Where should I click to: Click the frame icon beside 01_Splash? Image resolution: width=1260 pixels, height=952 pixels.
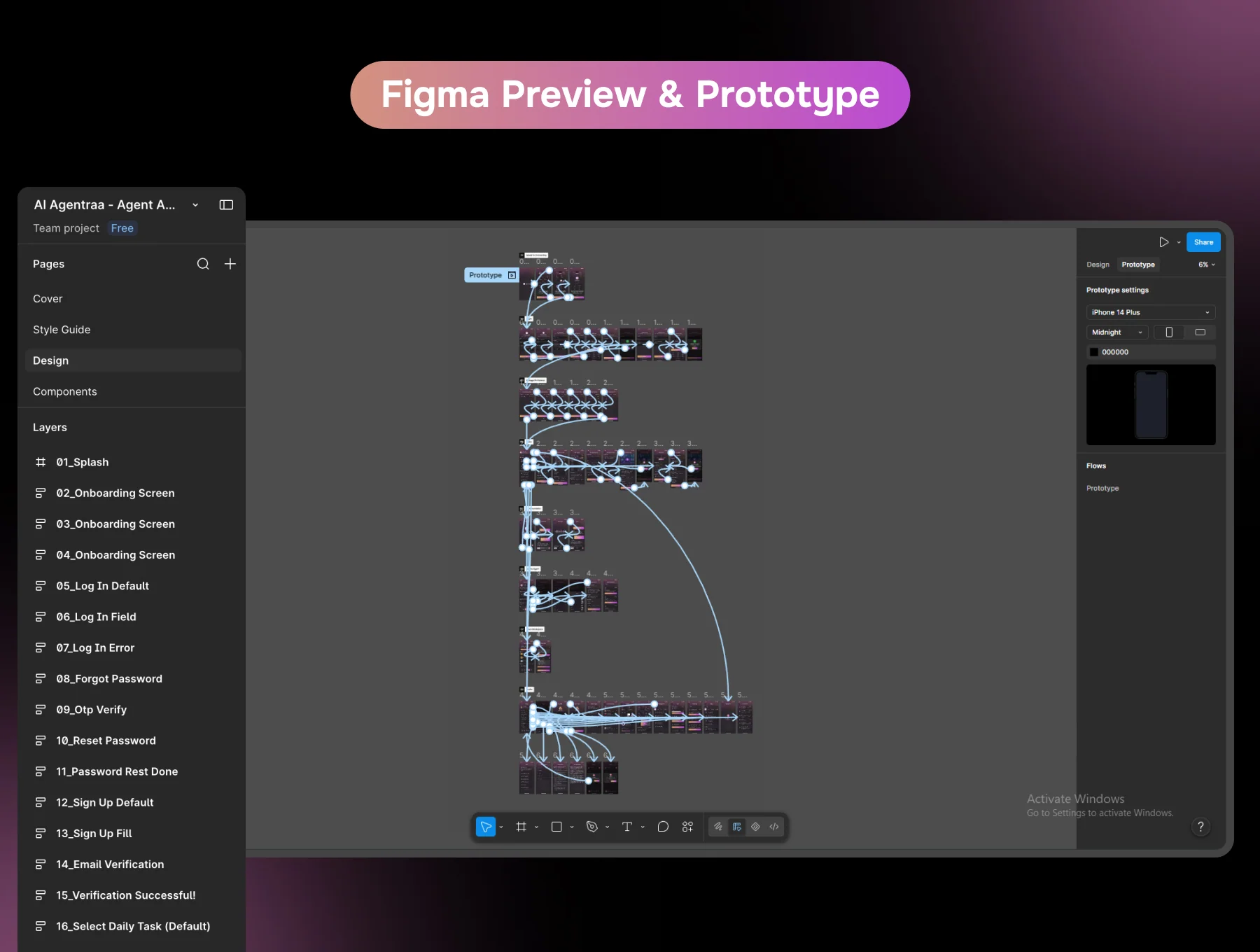click(41, 462)
